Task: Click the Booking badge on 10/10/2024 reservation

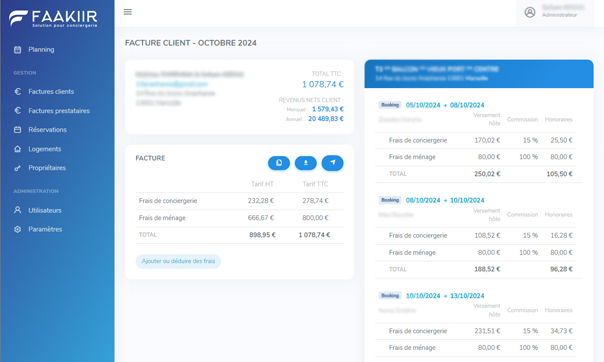Action: tap(390, 295)
